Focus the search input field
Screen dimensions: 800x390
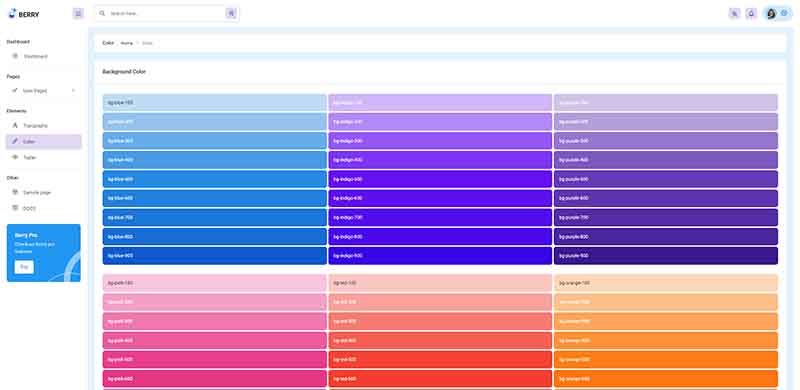point(167,14)
